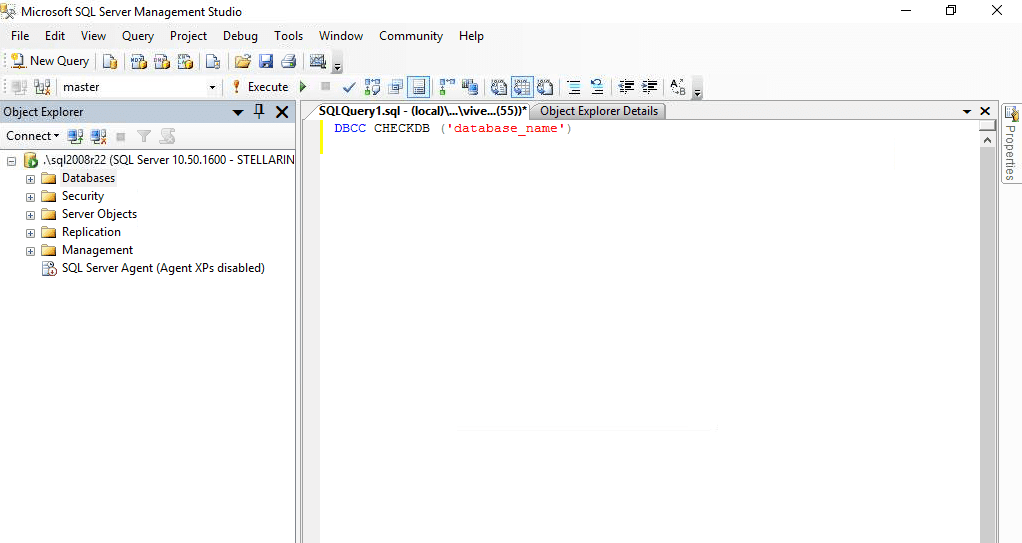Click the green Debug play icon

pyautogui.click(x=303, y=87)
